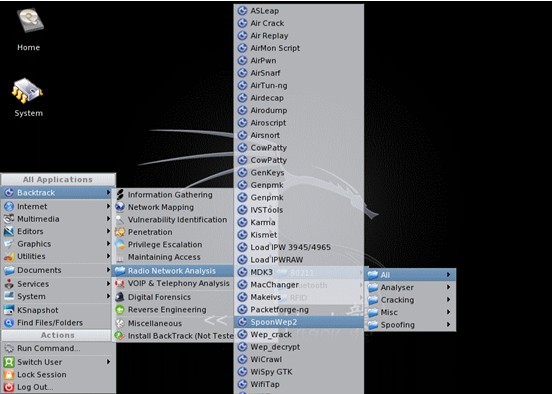Click the red Log Out power icon
Viewport: 552px width, 394px height.
(9, 387)
